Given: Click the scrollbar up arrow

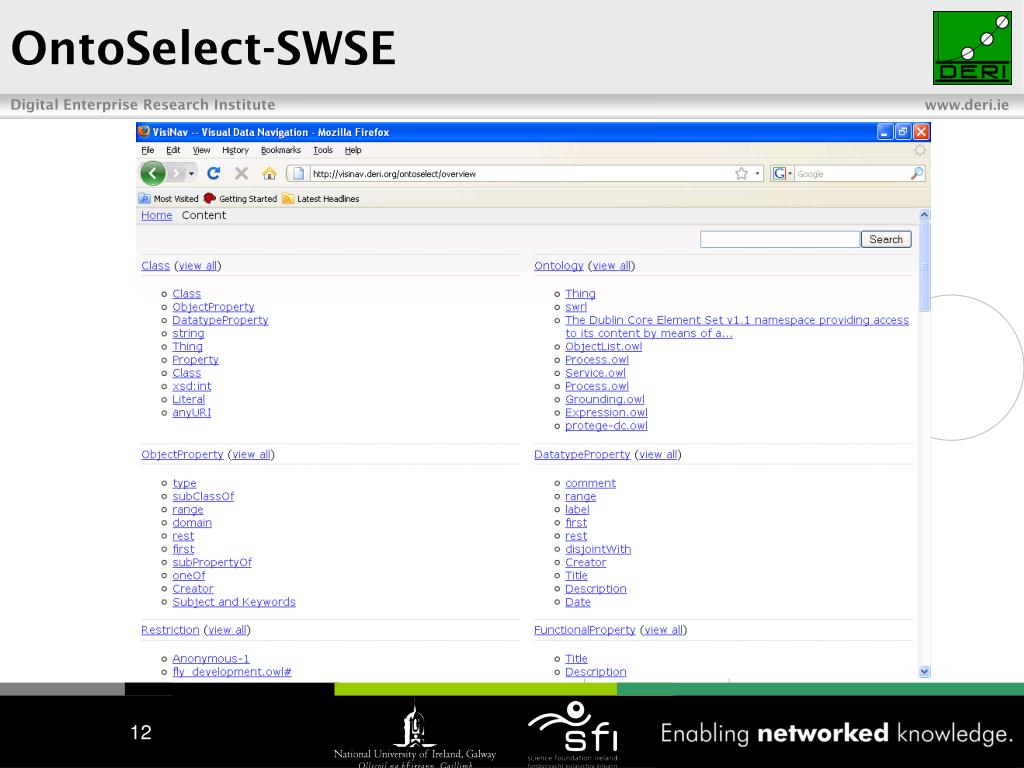Looking at the screenshot, I should point(924,215).
